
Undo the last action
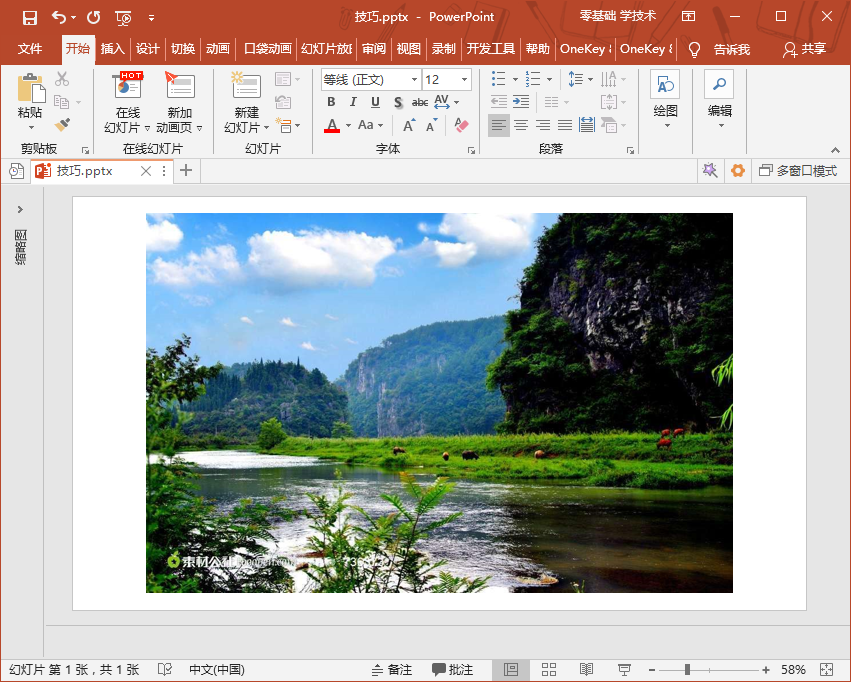[59, 18]
